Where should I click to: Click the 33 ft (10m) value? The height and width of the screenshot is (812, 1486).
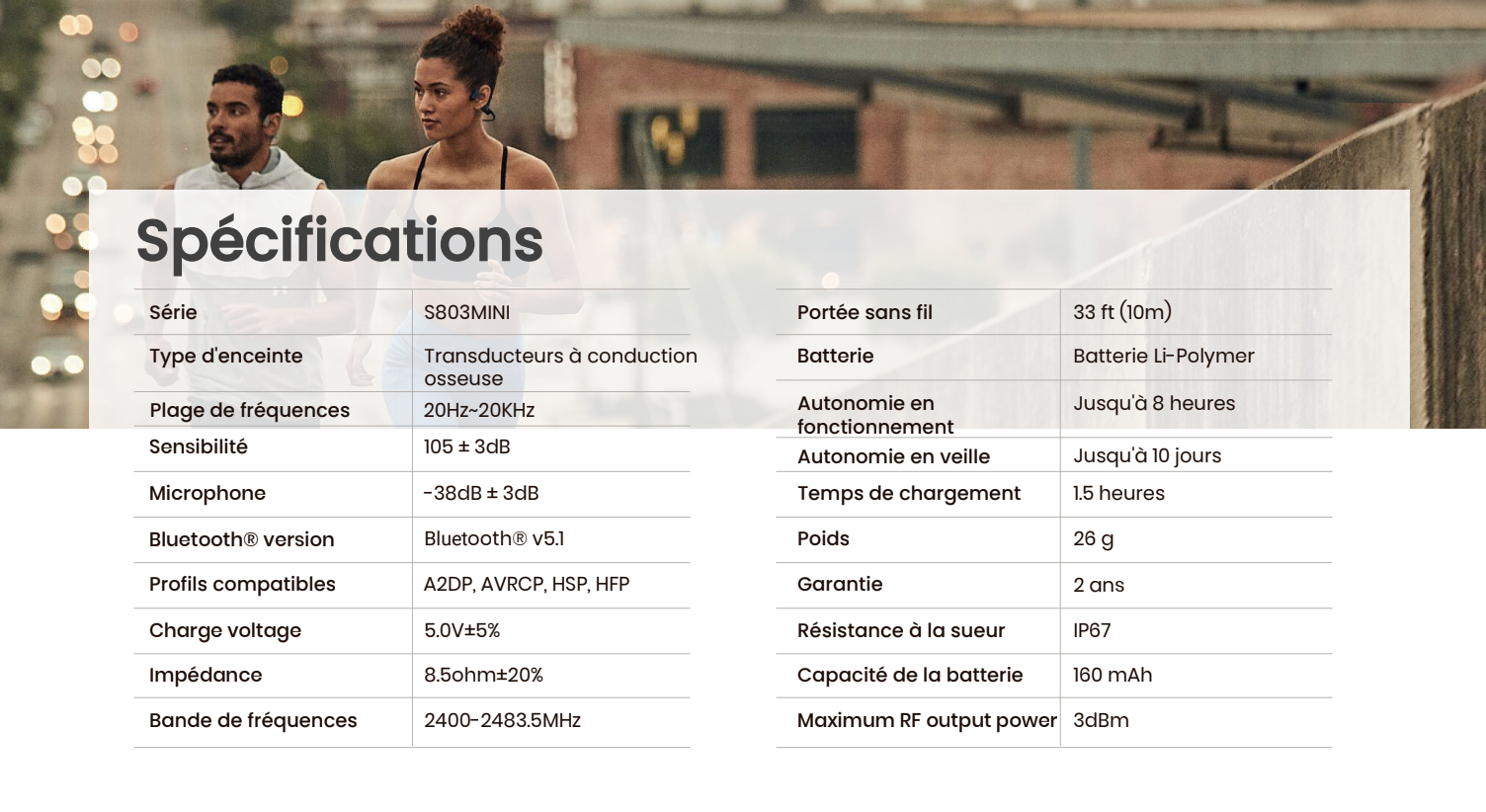pyautogui.click(x=1122, y=312)
